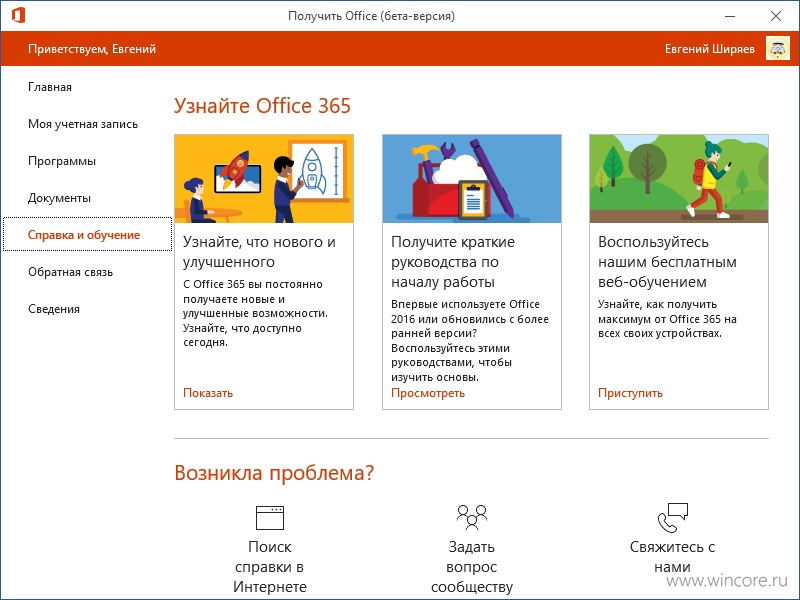800x600 pixels.
Task: Click the Показать link
Action: [208, 393]
